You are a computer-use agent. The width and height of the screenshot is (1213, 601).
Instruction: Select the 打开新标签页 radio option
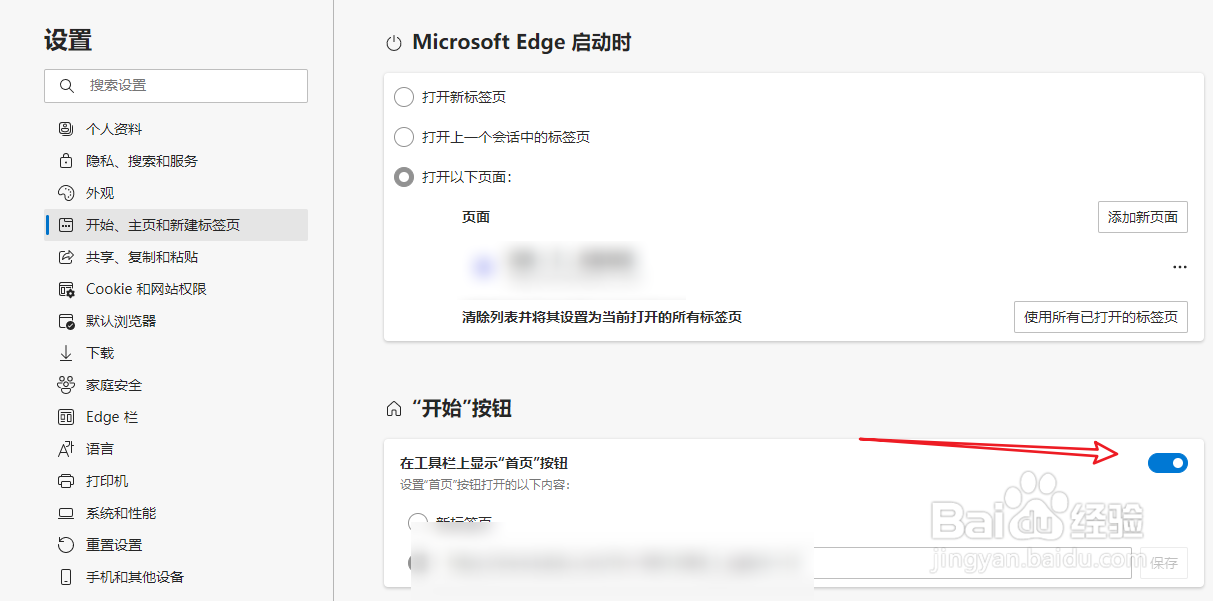click(x=404, y=97)
